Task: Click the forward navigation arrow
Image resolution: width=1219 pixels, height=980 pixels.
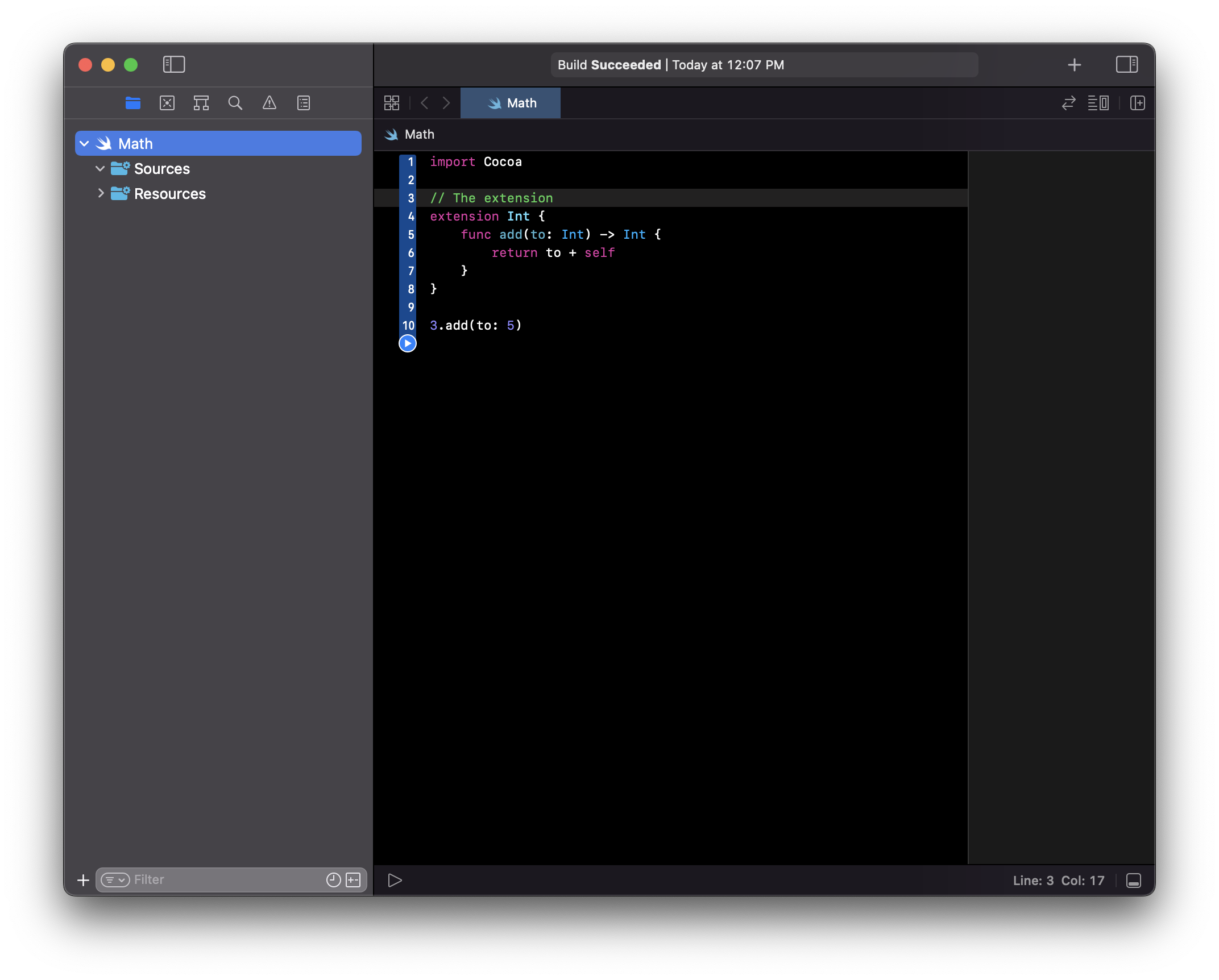Action: pos(446,103)
